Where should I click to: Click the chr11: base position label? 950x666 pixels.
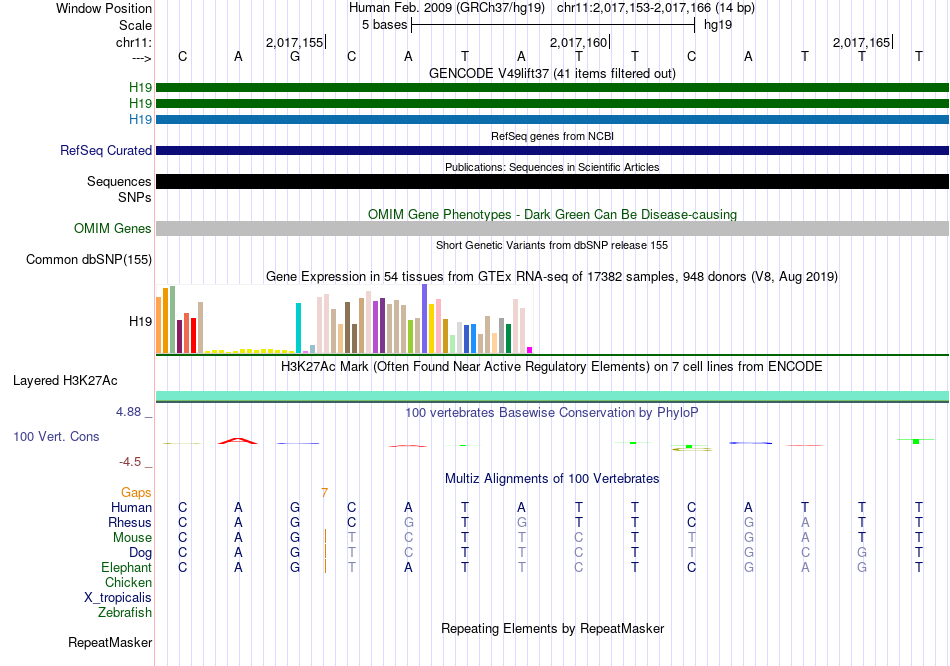coord(134,42)
